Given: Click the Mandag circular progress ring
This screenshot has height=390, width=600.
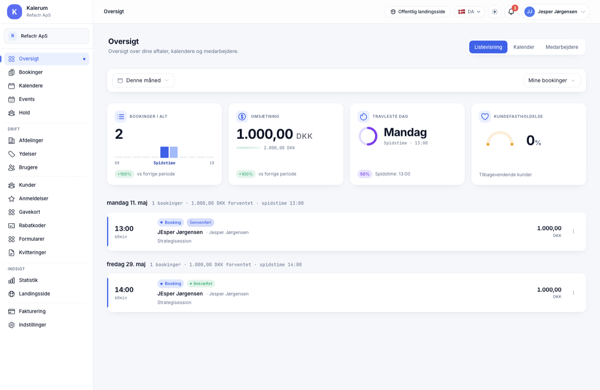Looking at the screenshot, I should (368, 136).
